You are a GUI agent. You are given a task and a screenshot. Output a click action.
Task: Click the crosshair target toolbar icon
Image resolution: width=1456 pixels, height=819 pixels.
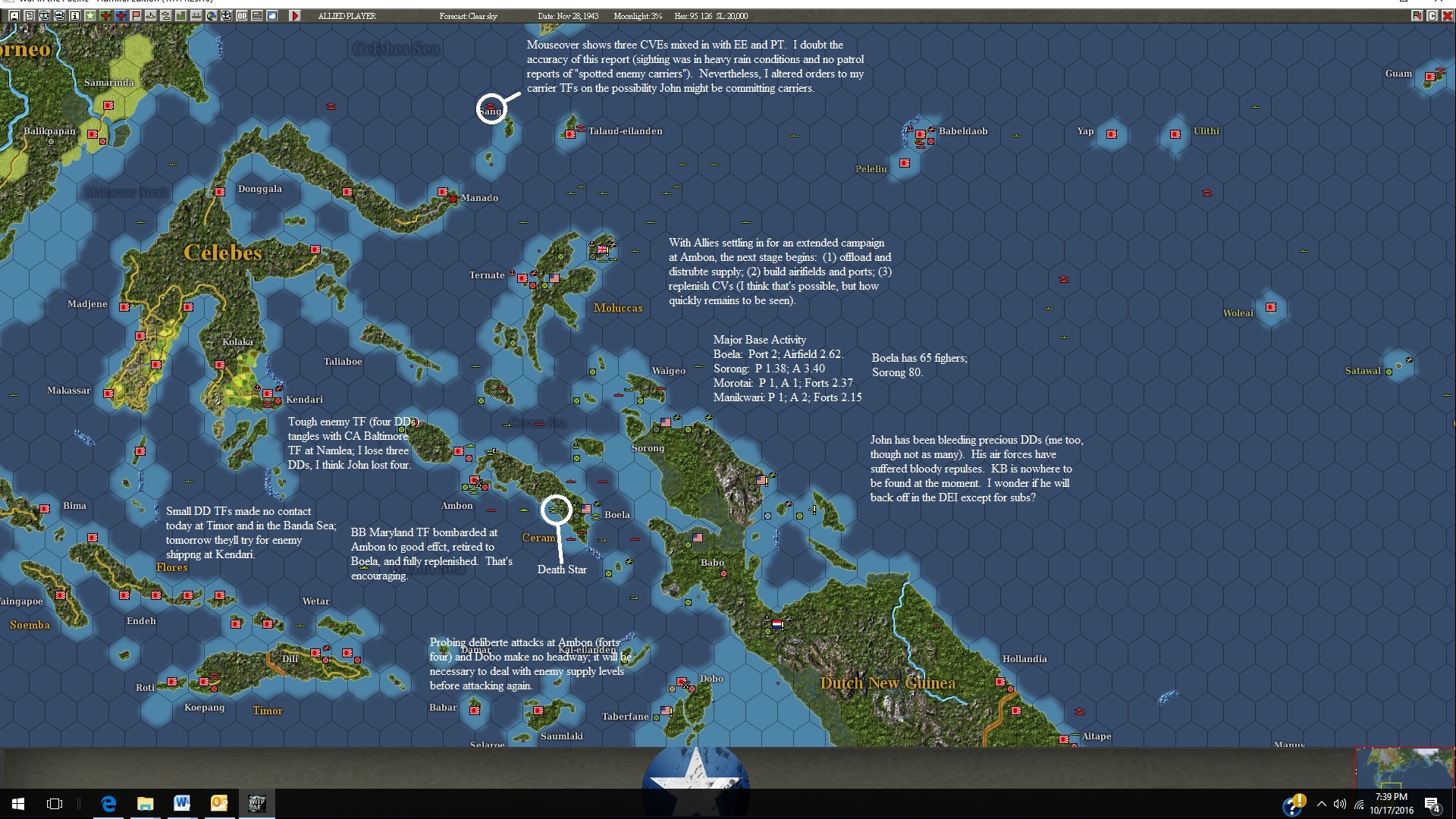point(226,15)
